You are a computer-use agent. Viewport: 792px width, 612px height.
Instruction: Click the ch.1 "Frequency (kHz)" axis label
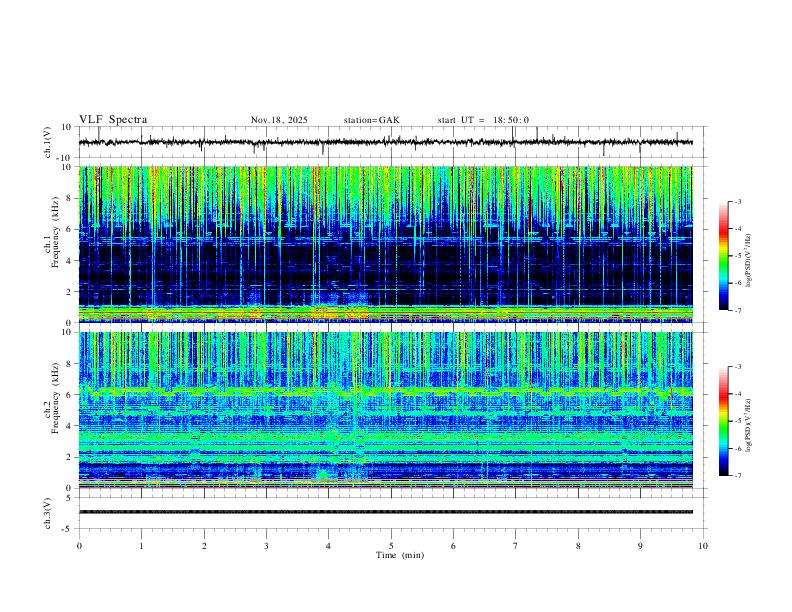(55, 233)
